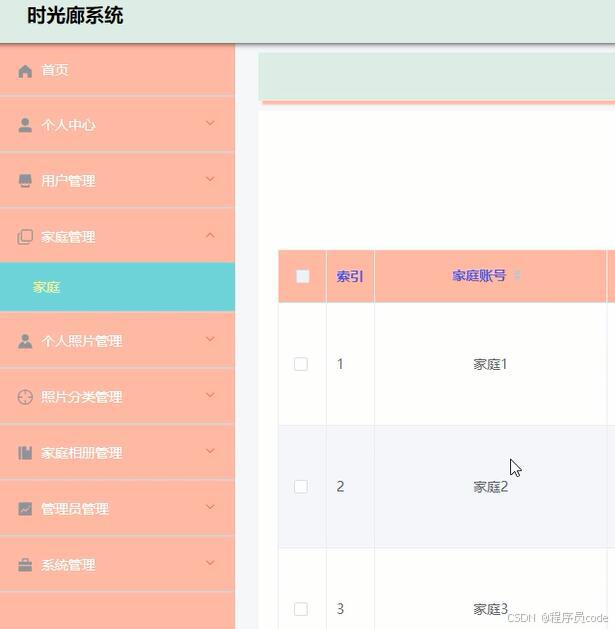Click the 用户管理 sidebar icon
Viewport: 615px width, 629px height.
(25, 181)
